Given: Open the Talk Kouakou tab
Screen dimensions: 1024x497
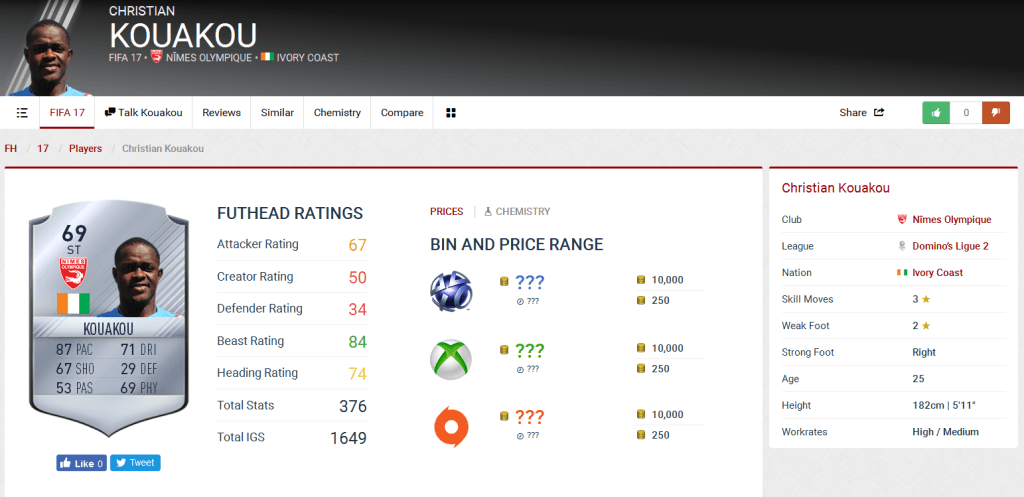Looking at the screenshot, I should pos(143,113).
